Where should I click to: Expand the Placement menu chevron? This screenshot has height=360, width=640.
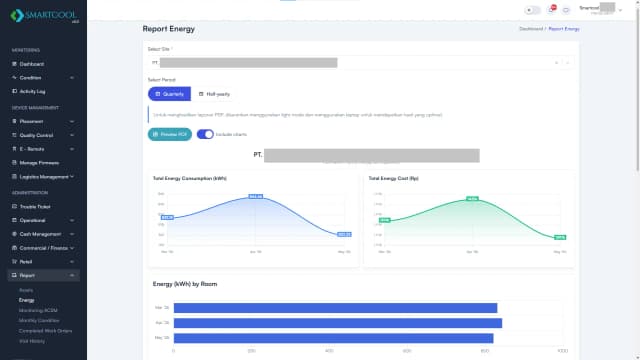click(72, 121)
